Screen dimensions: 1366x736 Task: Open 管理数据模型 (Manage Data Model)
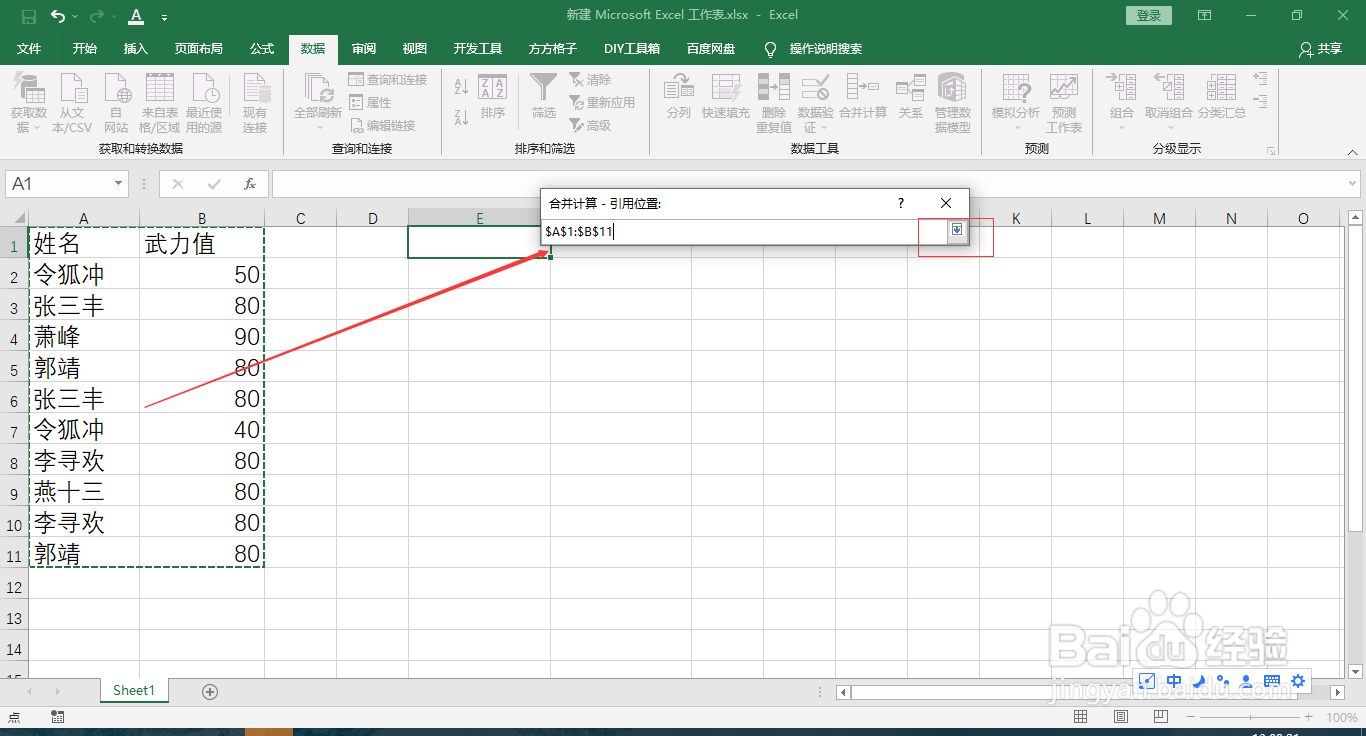pos(953,100)
